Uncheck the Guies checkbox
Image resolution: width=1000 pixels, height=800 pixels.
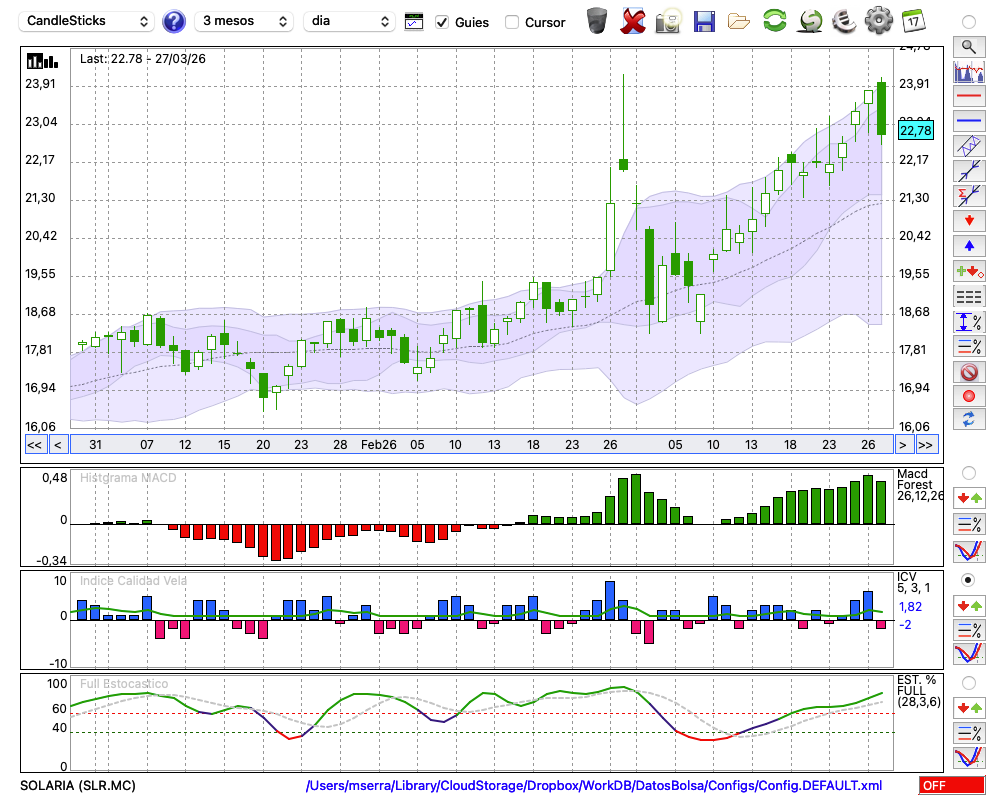(x=442, y=22)
